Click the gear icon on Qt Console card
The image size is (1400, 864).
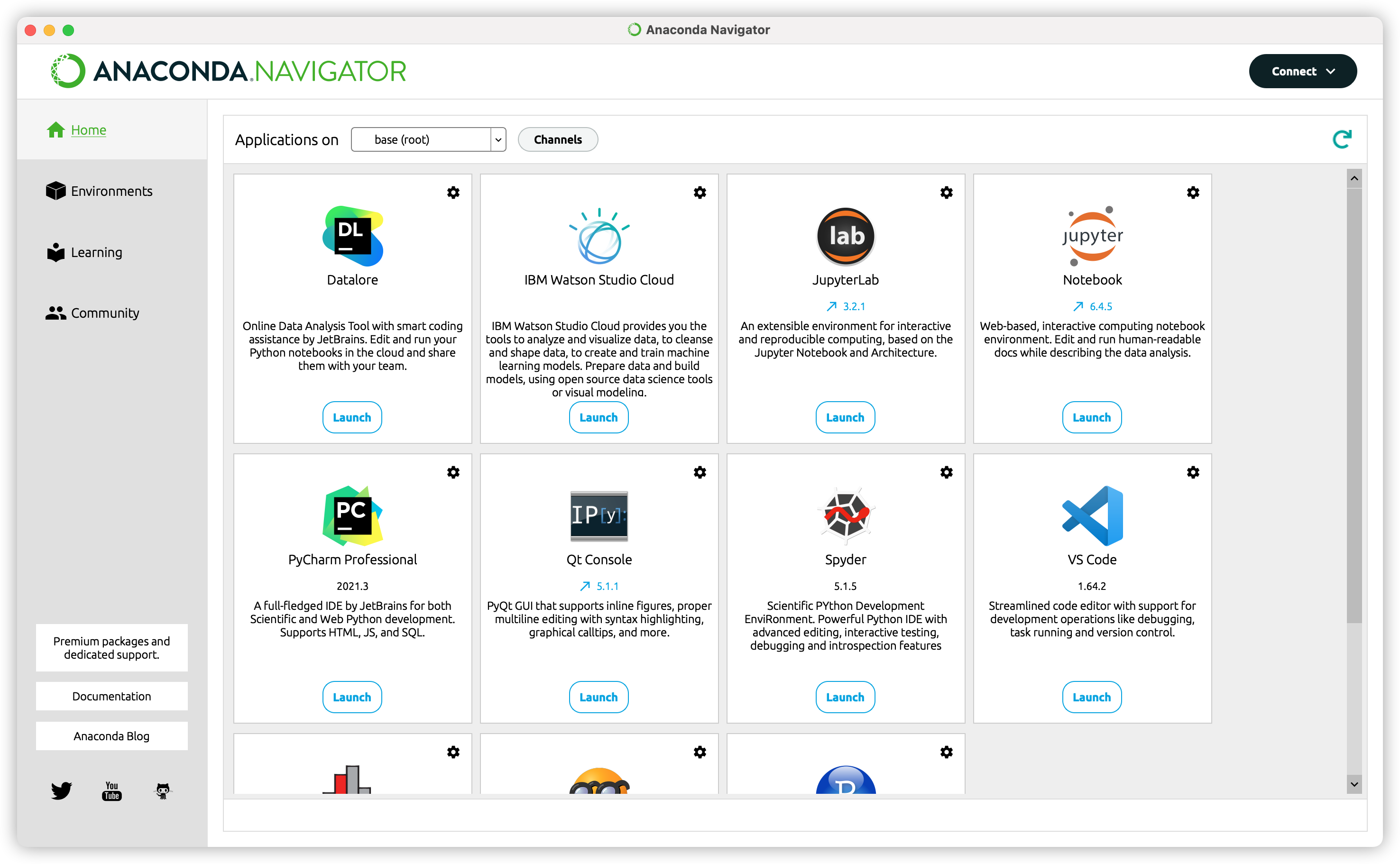(x=700, y=472)
